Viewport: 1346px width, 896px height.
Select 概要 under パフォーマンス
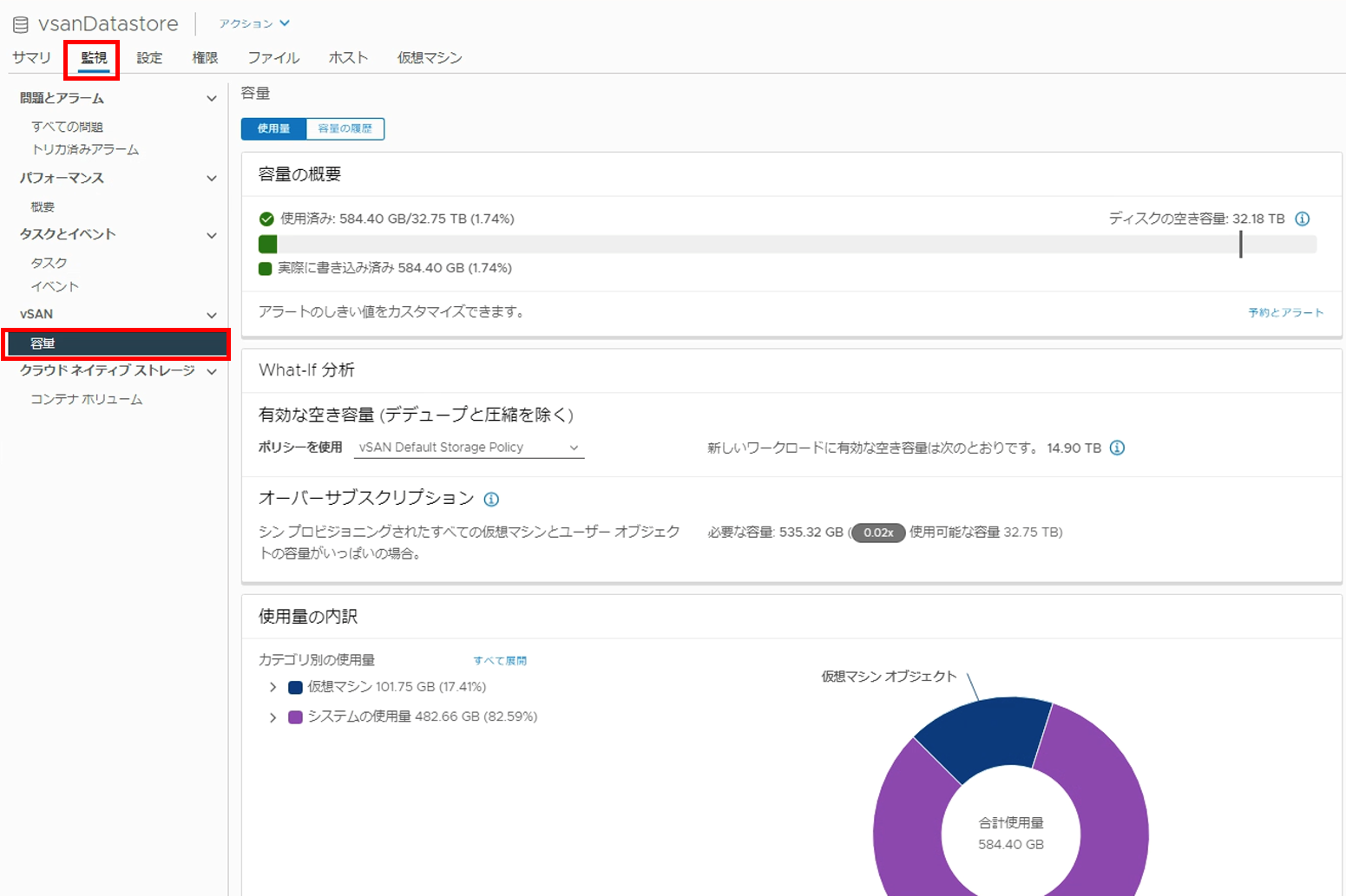(x=43, y=206)
